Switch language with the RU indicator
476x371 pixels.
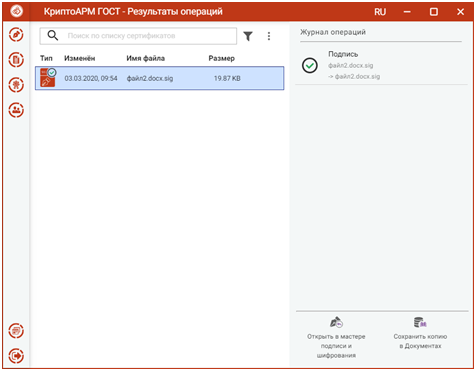click(x=380, y=12)
